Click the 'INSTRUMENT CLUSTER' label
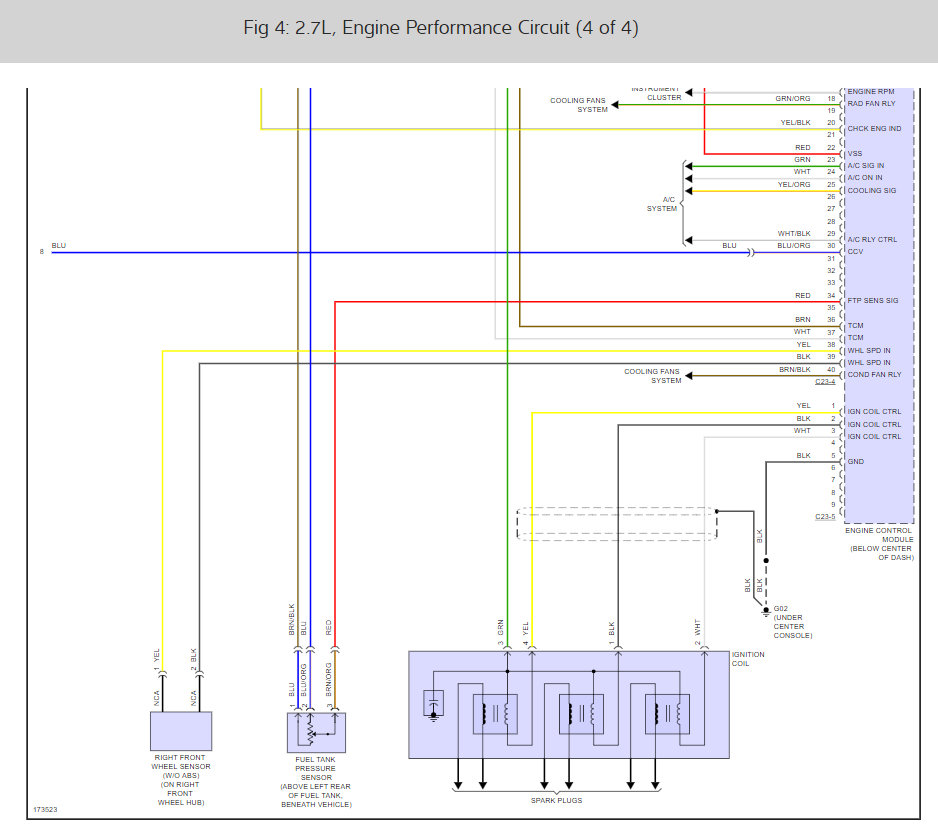938x832 pixels. point(656,93)
